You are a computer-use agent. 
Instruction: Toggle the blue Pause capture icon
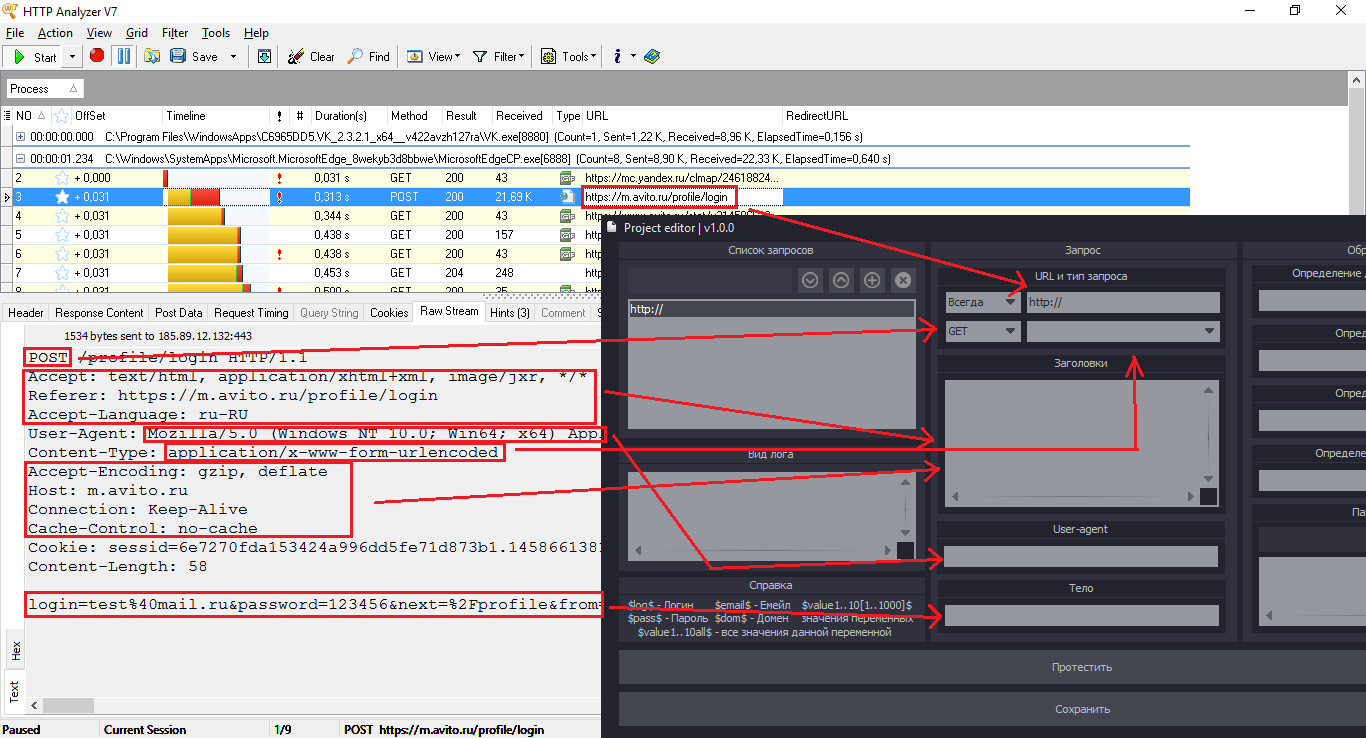[x=123, y=56]
